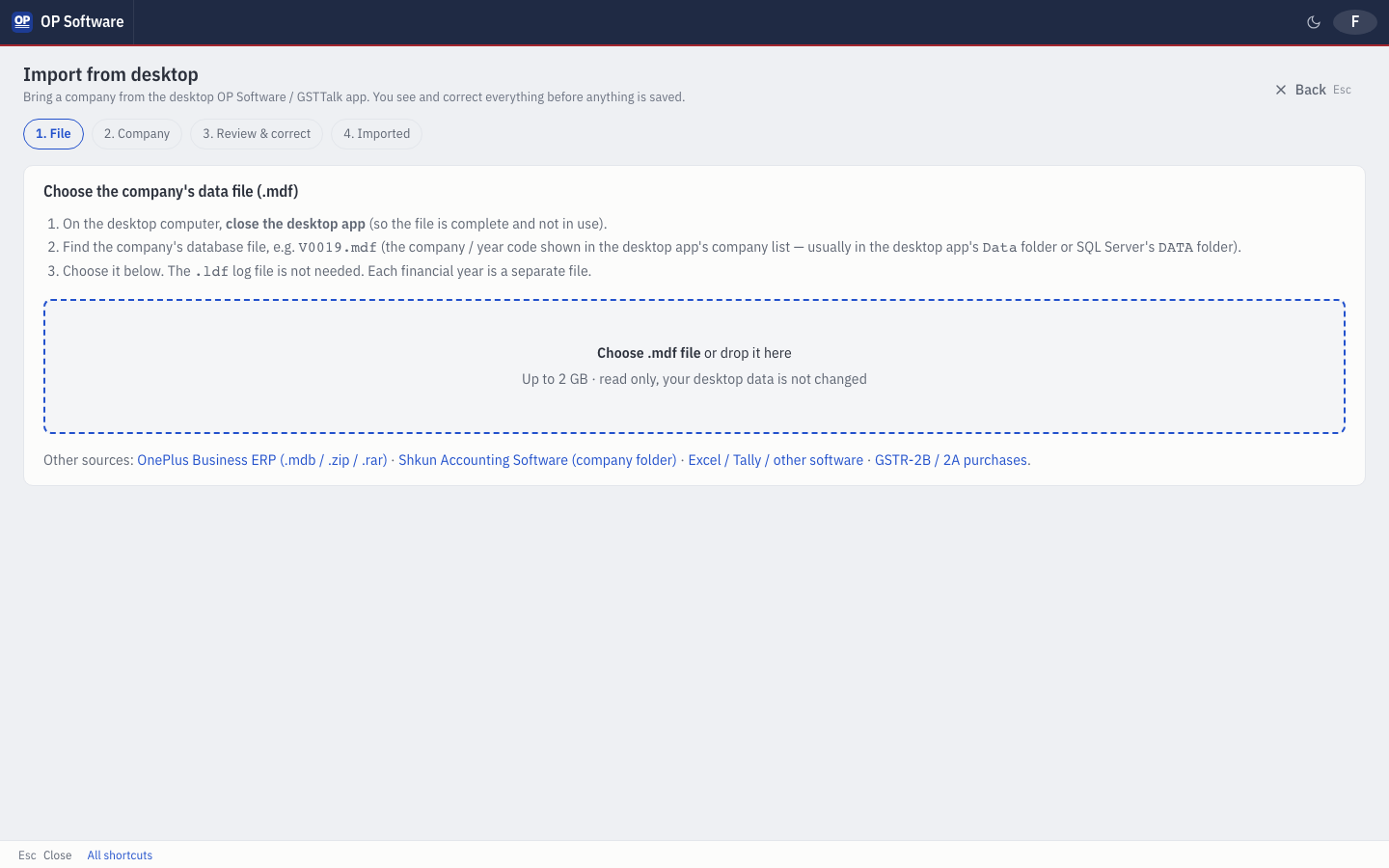The image size is (1389, 868).
Task: Click 'close the desktop app' bold text
Action: pos(295,224)
